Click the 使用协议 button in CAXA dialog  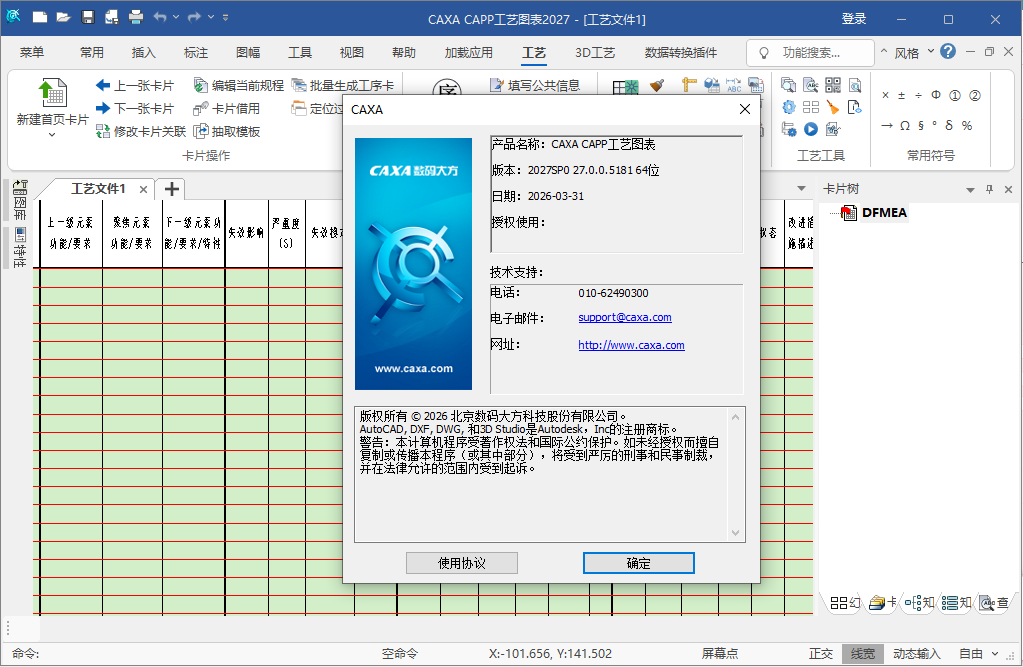462,563
